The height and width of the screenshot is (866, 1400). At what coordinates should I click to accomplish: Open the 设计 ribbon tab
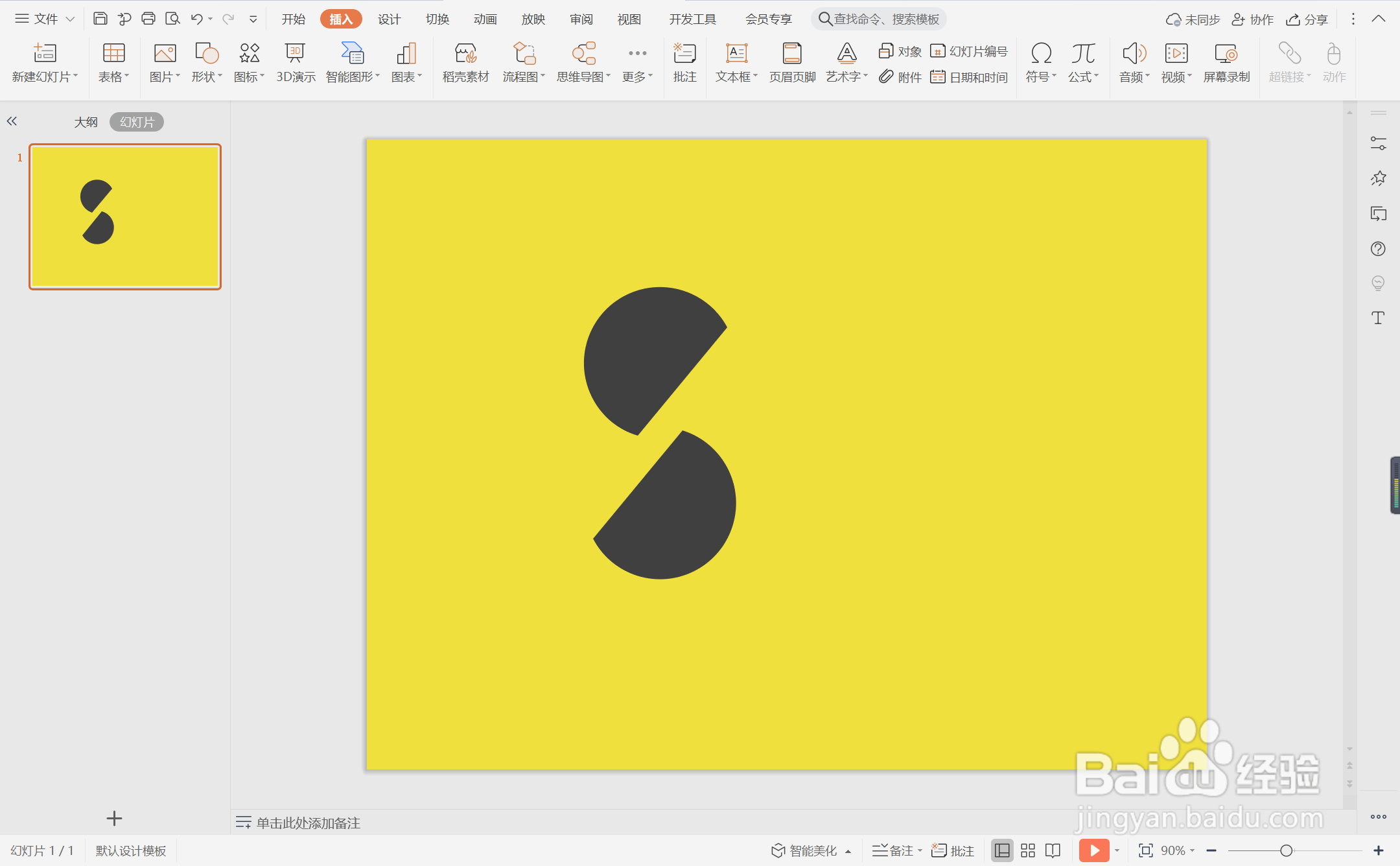[390, 19]
